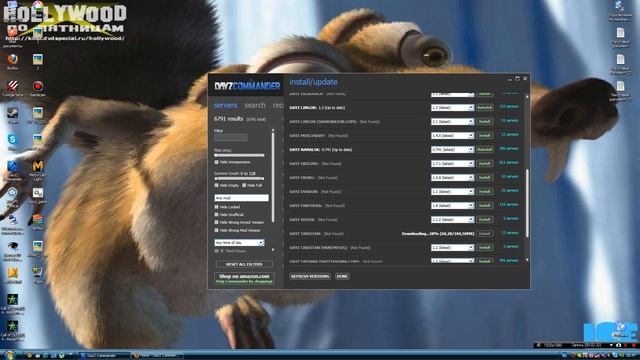
Task: Click the Windows Start orb
Action: coord(9,355)
